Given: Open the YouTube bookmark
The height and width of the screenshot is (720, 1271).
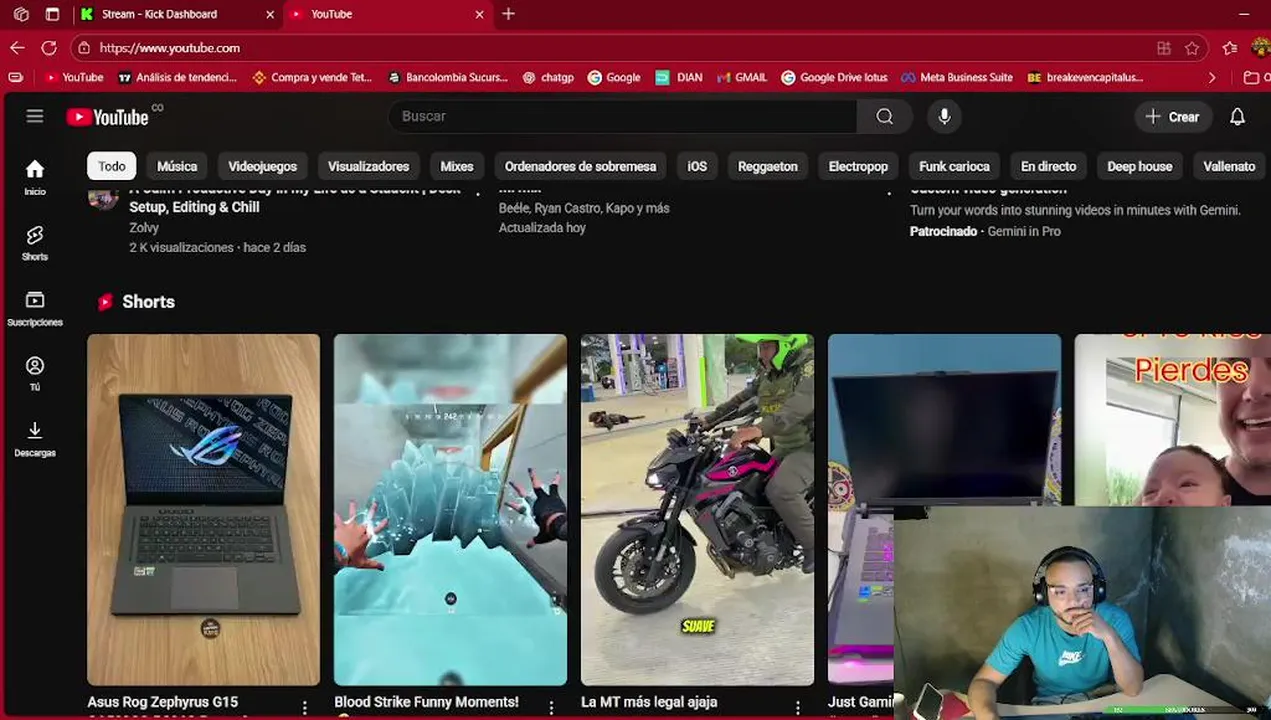Looking at the screenshot, I should pyautogui.click(x=75, y=77).
